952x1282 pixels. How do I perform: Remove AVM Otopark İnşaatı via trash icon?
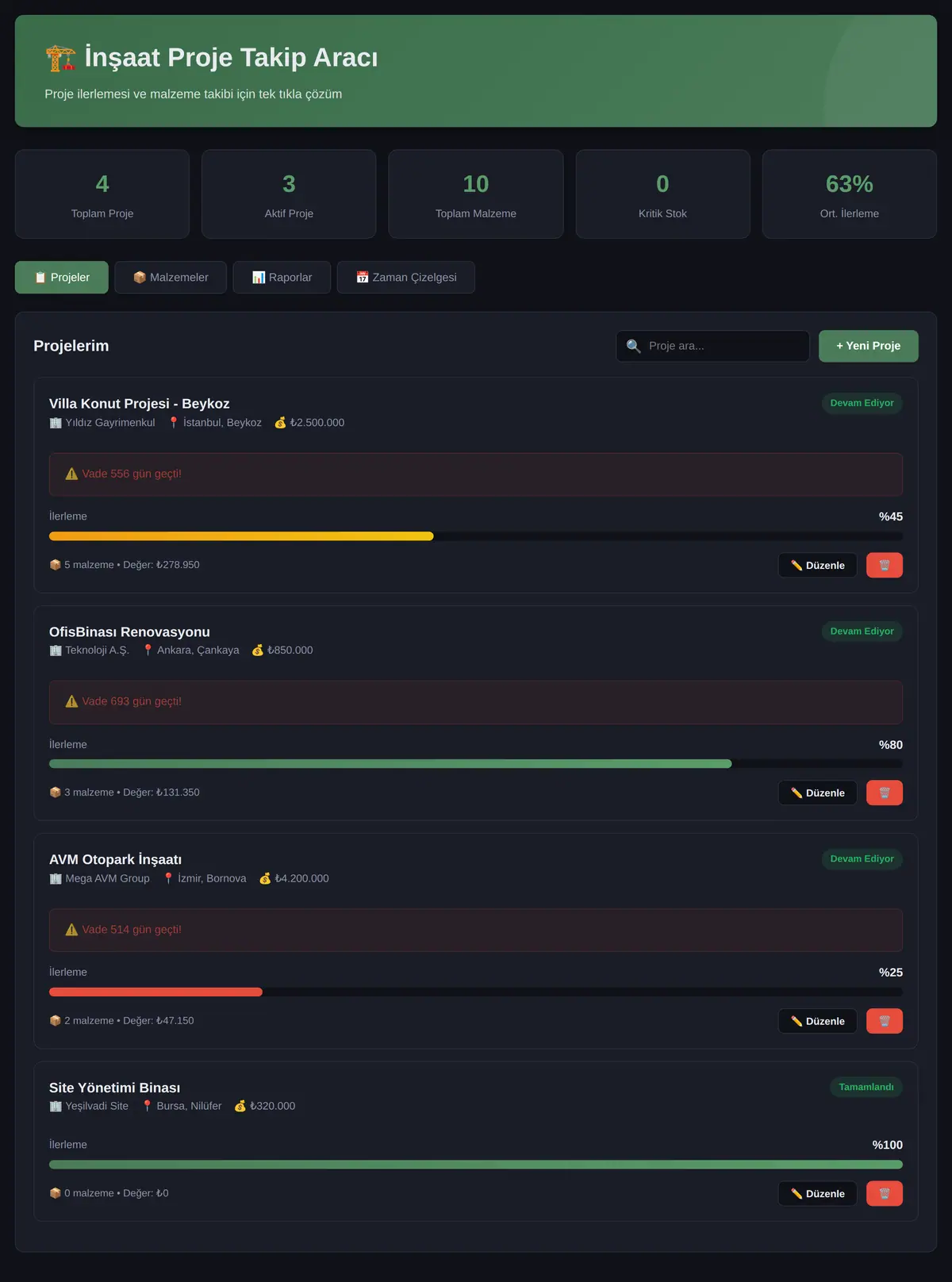pyautogui.click(x=884, y=1021)
